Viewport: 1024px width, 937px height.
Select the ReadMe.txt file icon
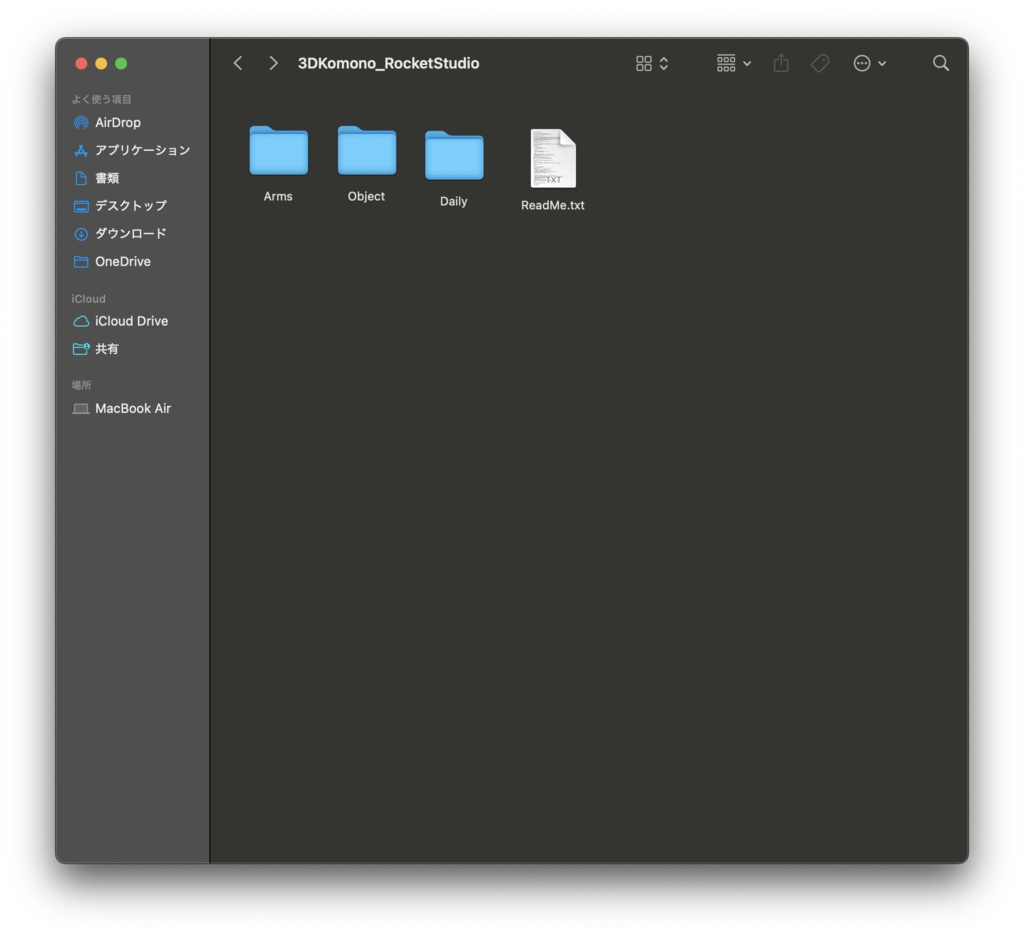tap(553, 158)
